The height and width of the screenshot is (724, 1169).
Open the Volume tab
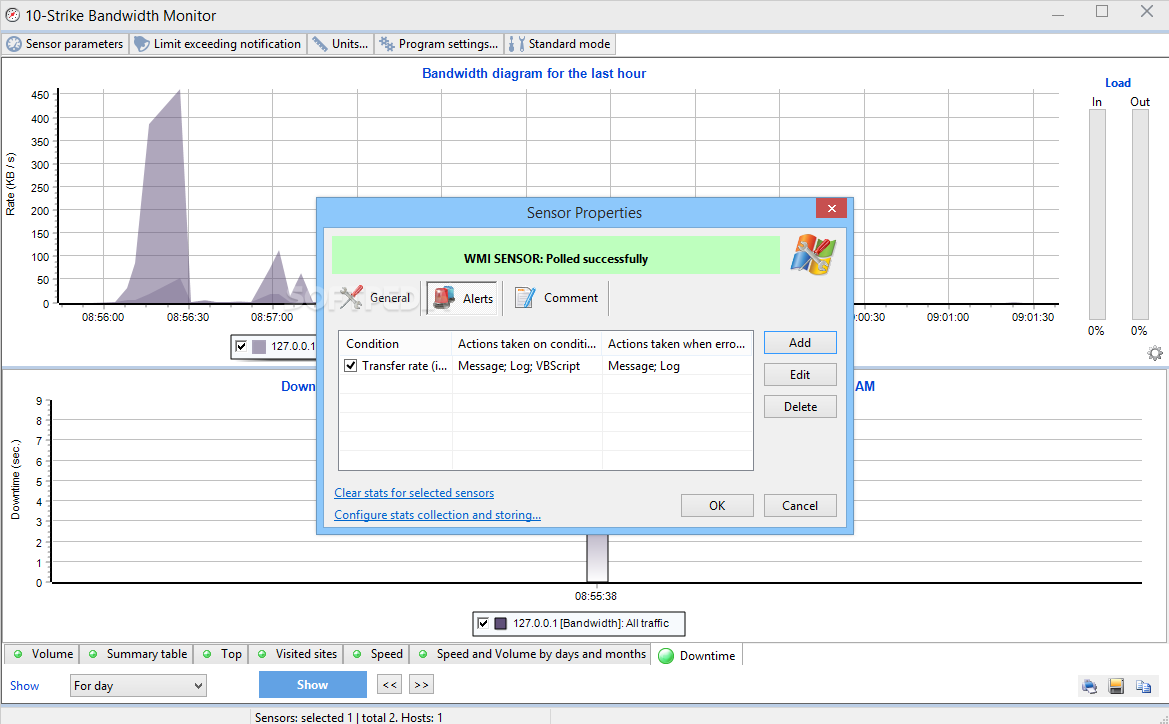click(x=42, y=655)
